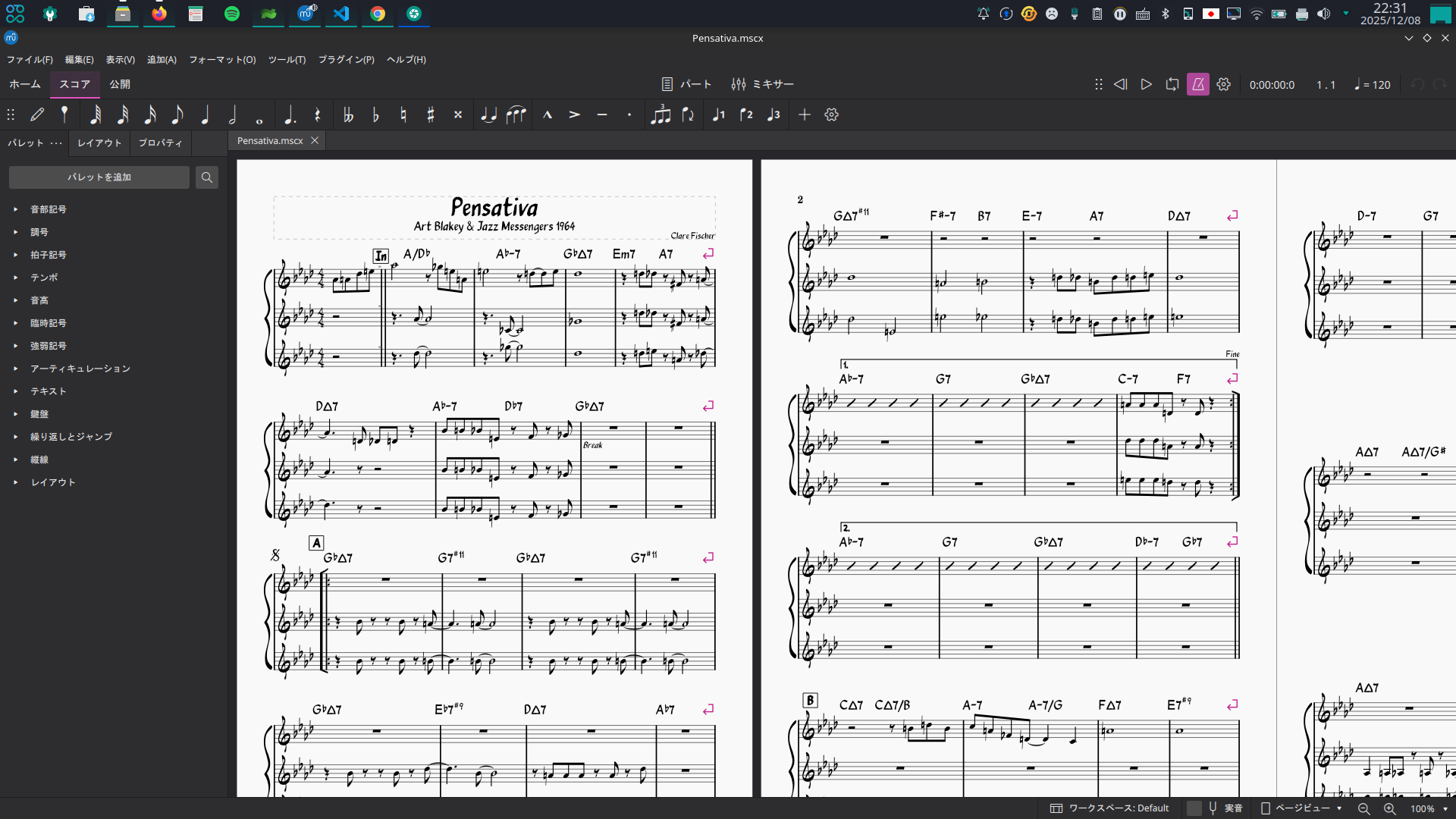Insert a tuplet from the toolbar
The height and width of the screenshot is (819, 1456).
point(661,115)
